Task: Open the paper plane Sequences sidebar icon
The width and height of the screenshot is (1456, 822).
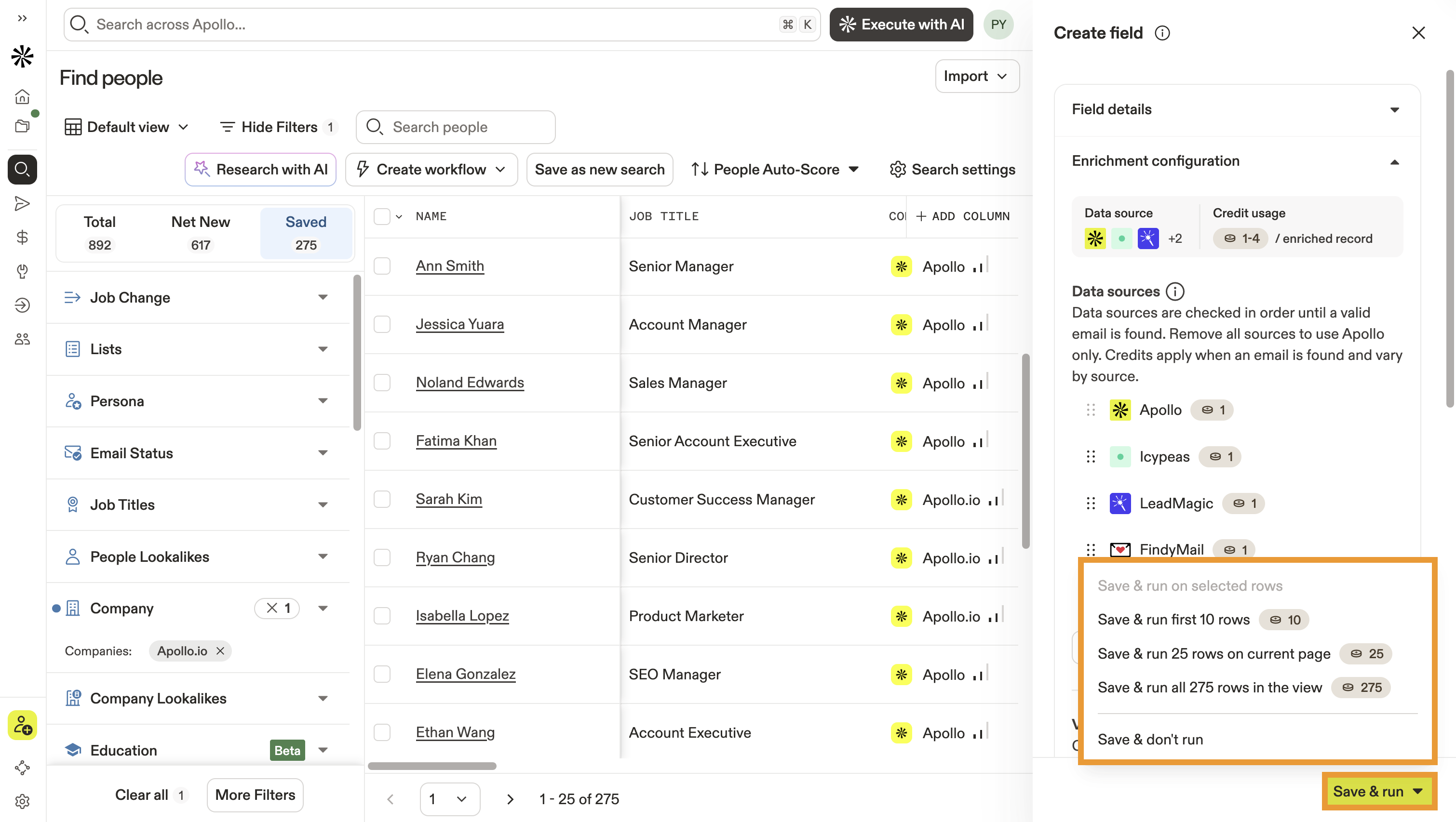Action: [22, 203]
